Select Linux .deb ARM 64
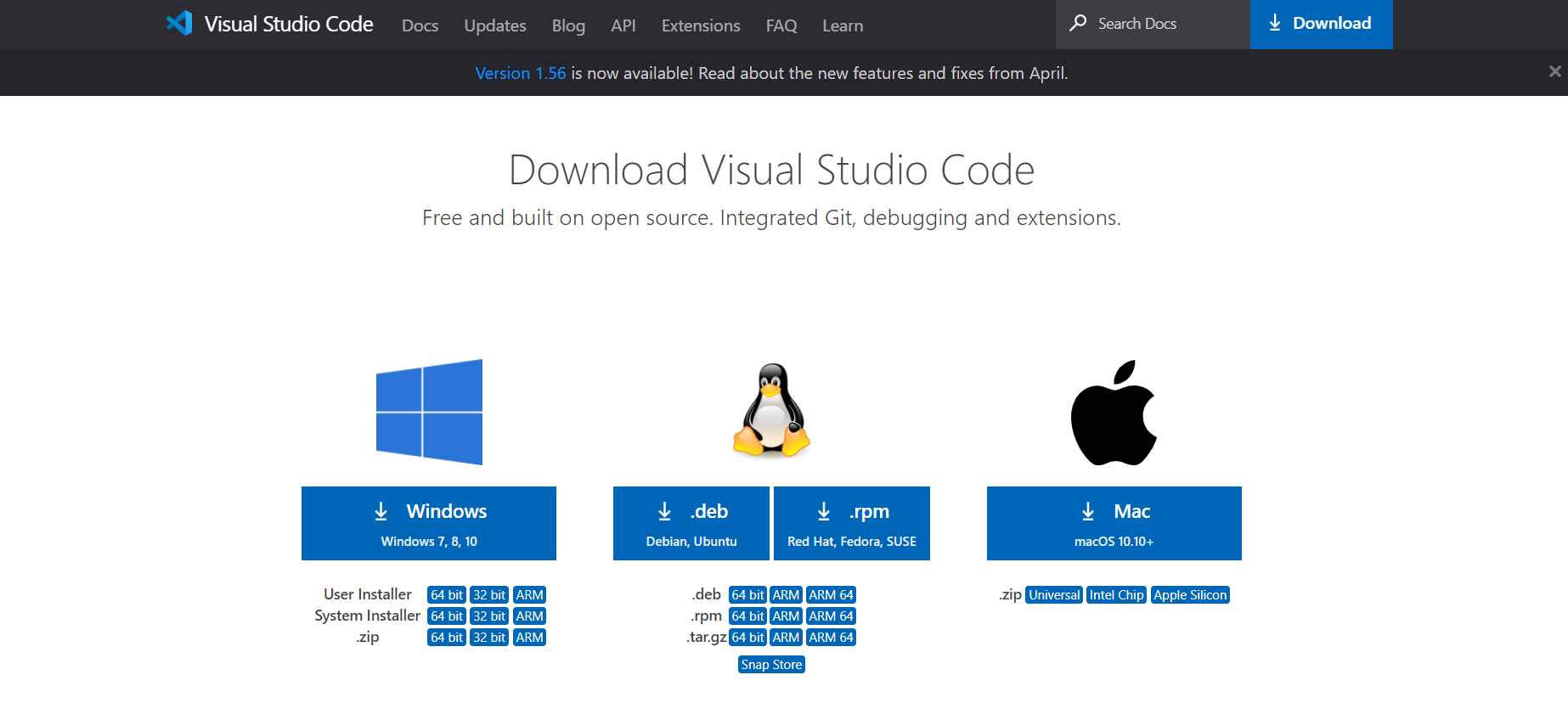The width and height of the screenshot is (1568, 703). (x=831, y=595)
